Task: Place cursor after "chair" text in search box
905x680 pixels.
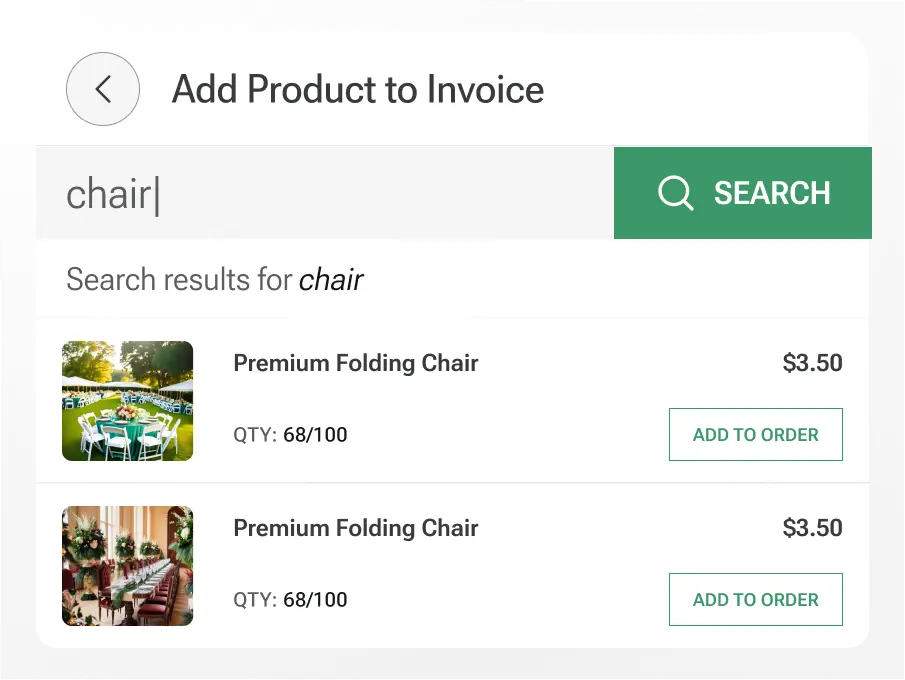Action: point(156,194)
